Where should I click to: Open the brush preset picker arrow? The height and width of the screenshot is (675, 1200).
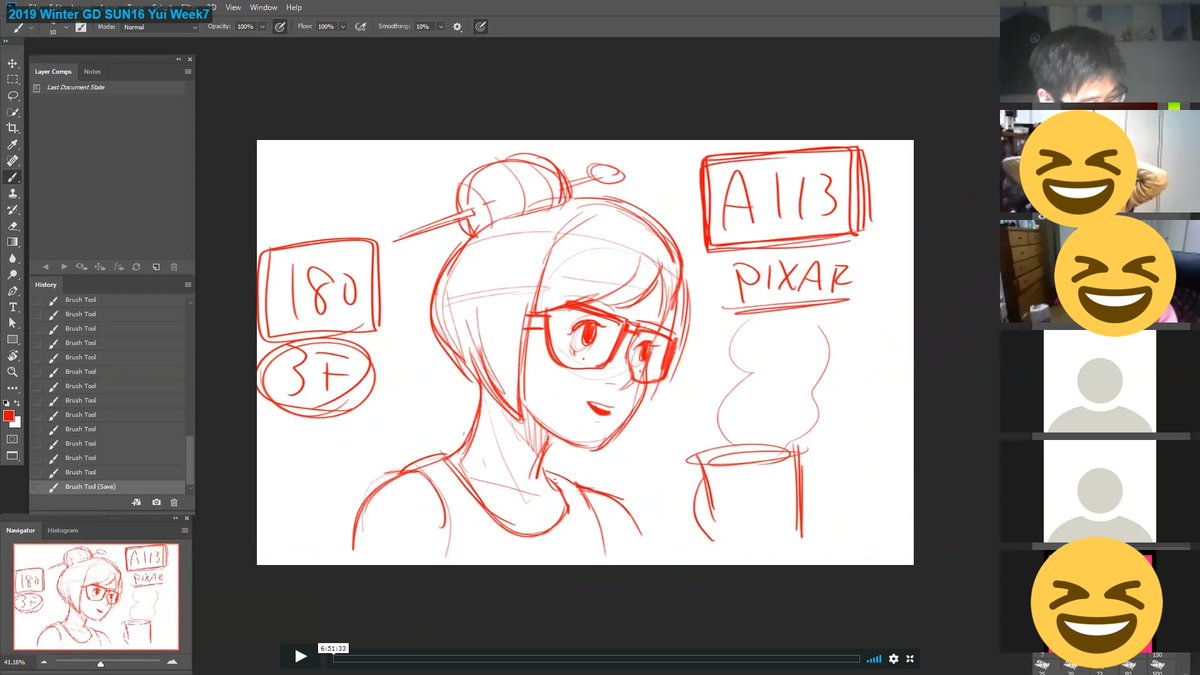tap(66, 27)
